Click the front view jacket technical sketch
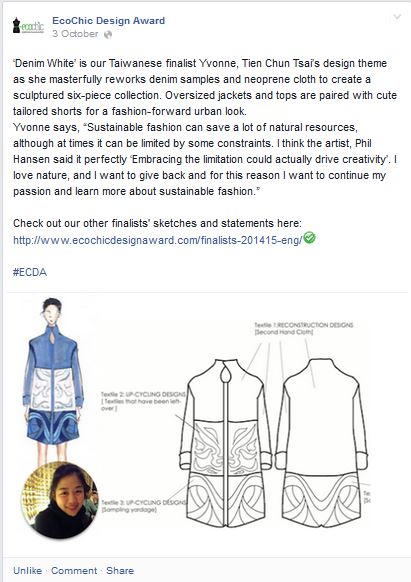 (x=225, y=443)
